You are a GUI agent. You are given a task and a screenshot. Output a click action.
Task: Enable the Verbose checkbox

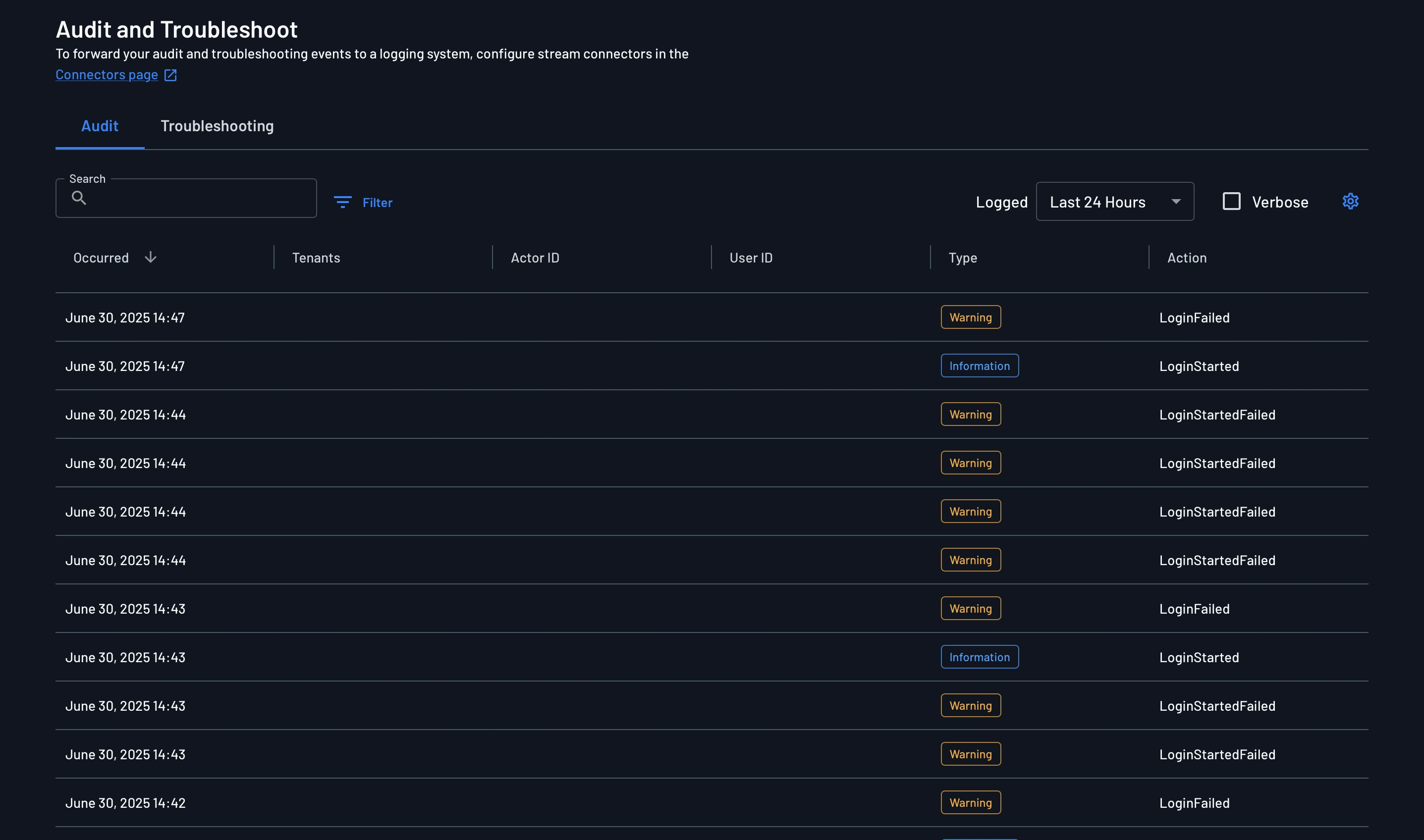click(x=1231, y=202)
